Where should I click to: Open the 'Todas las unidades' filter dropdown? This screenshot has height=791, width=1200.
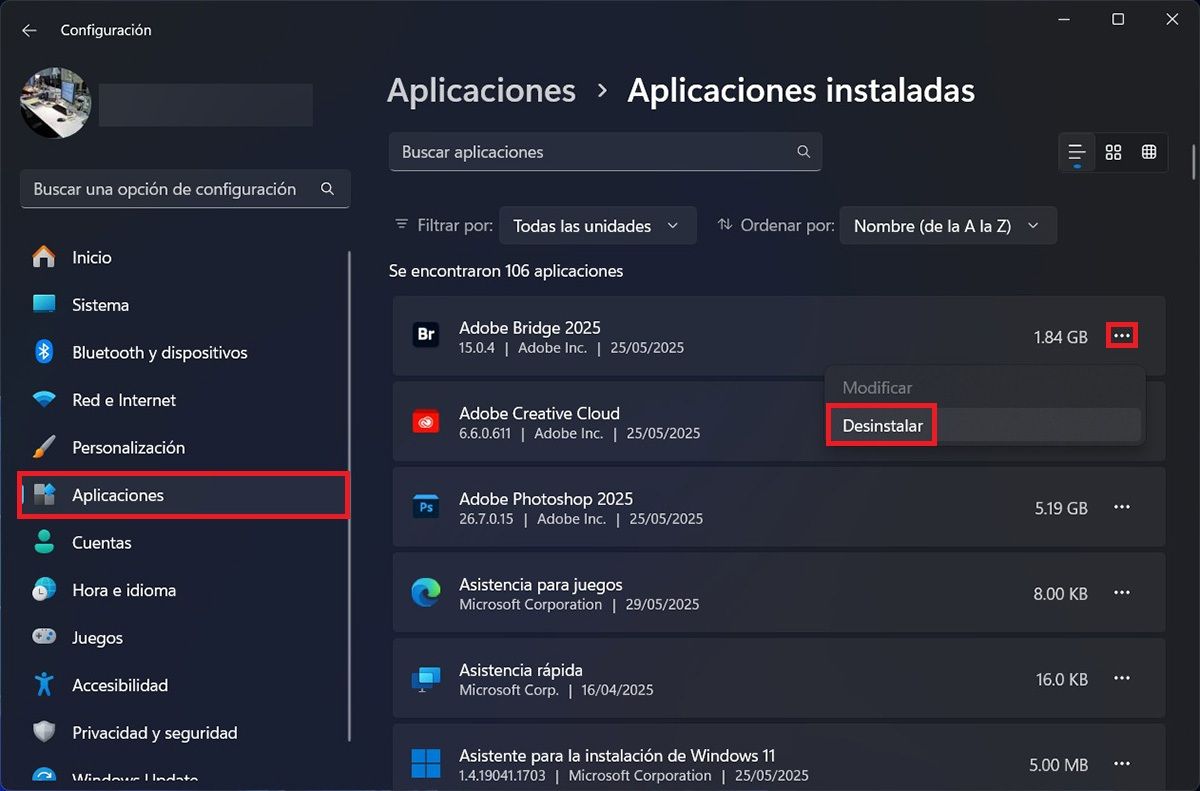coord(597,226)
